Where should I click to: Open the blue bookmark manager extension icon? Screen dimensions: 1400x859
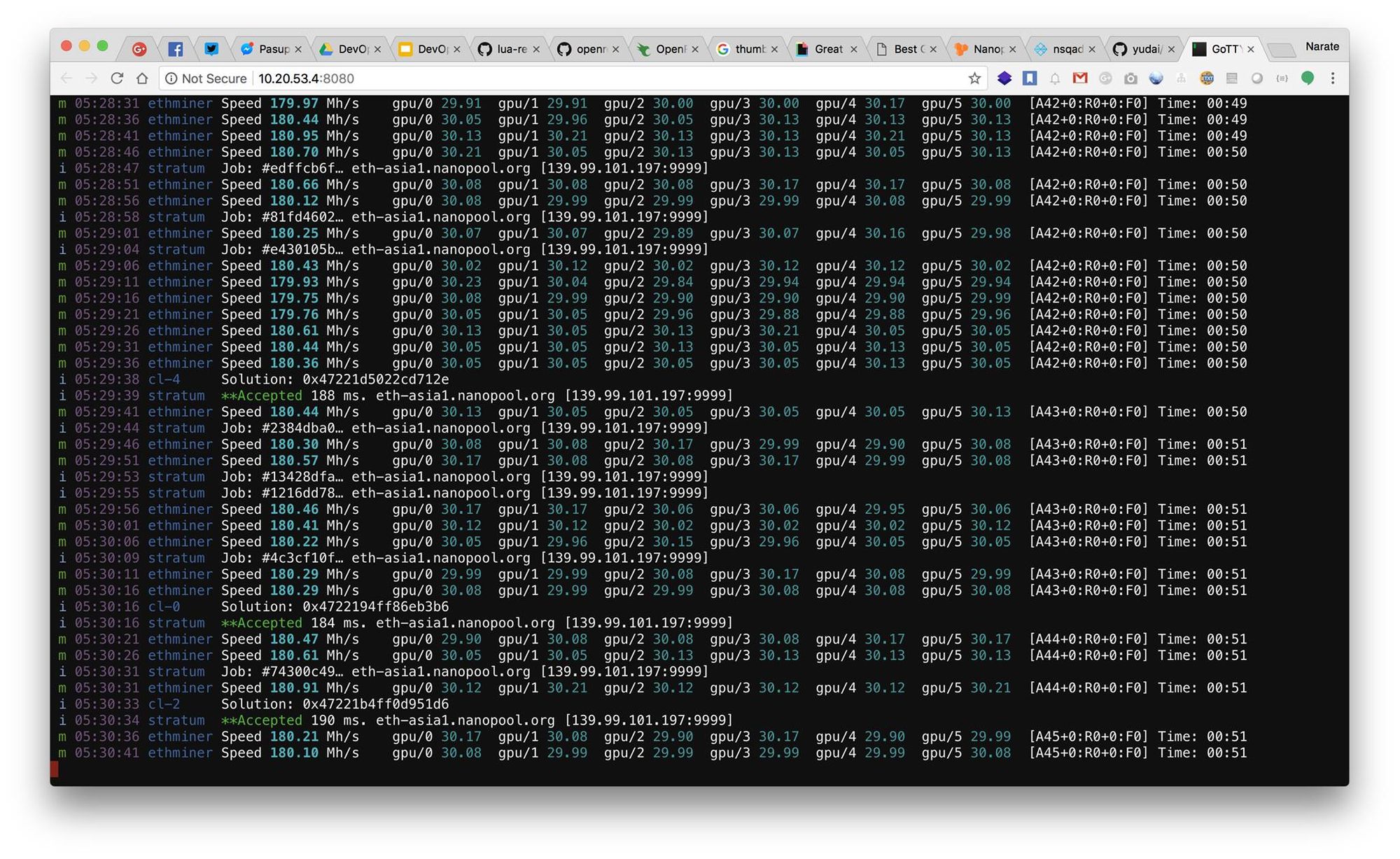point(1030,78)
